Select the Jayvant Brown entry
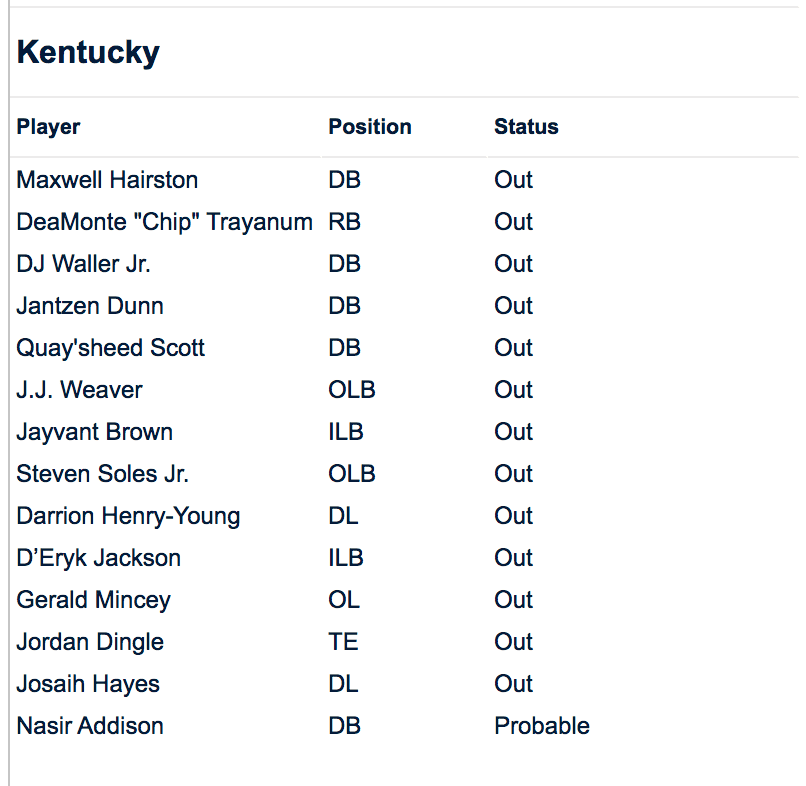The height and width of the screenshot is (786, 806). tap(94, 432)
